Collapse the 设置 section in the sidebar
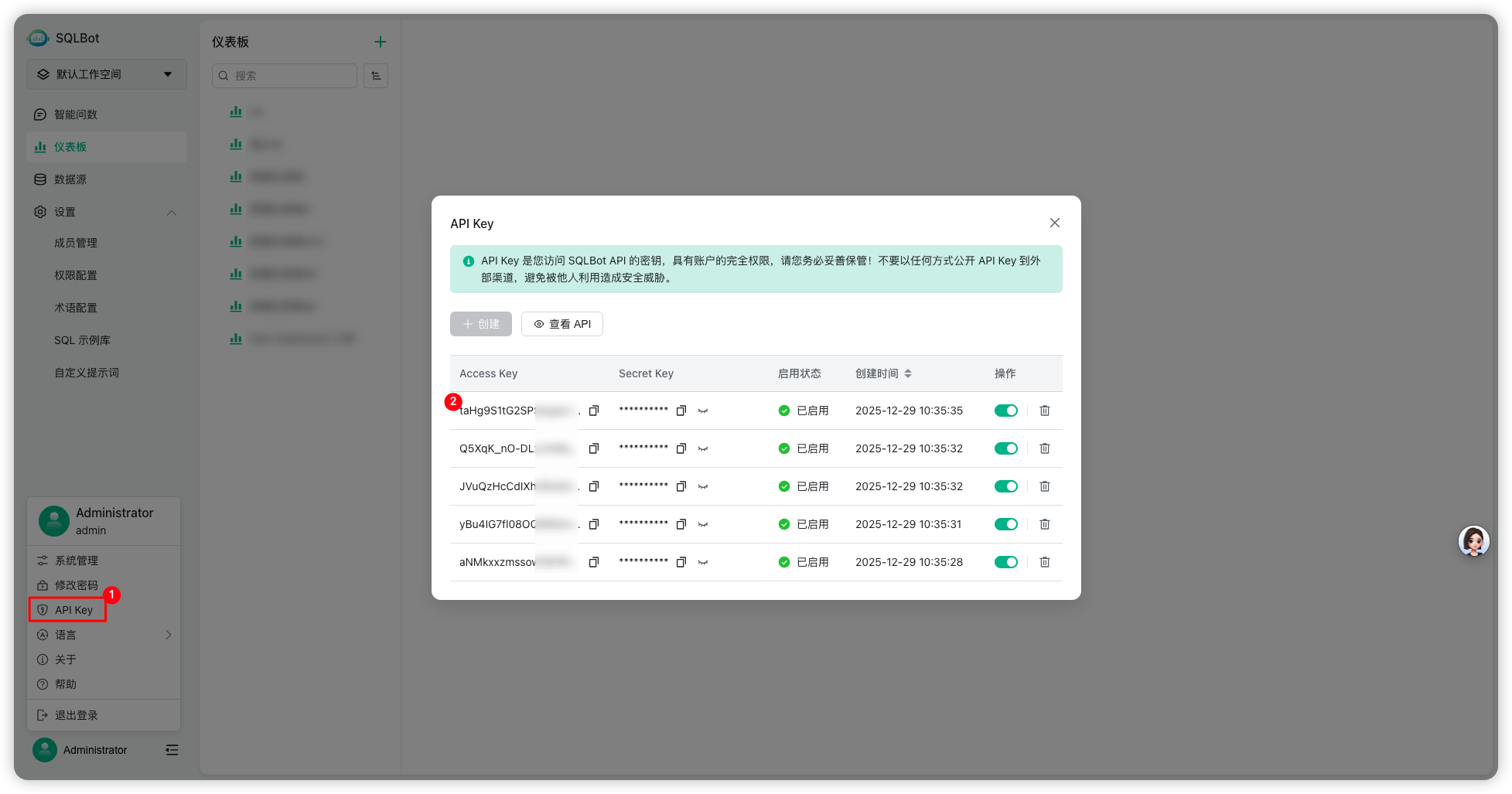The width and height of the screenshot is (1512, 794). click(x=172, y=213)
